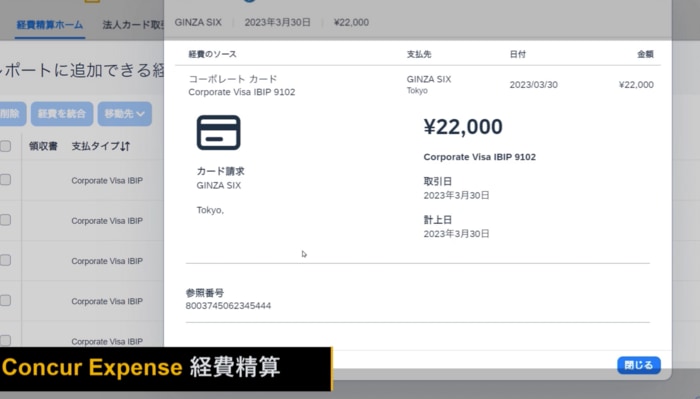Viewport: 700px width, 399px height.
Task: Click the card charge icon in dialog
Action: [218, 133]
